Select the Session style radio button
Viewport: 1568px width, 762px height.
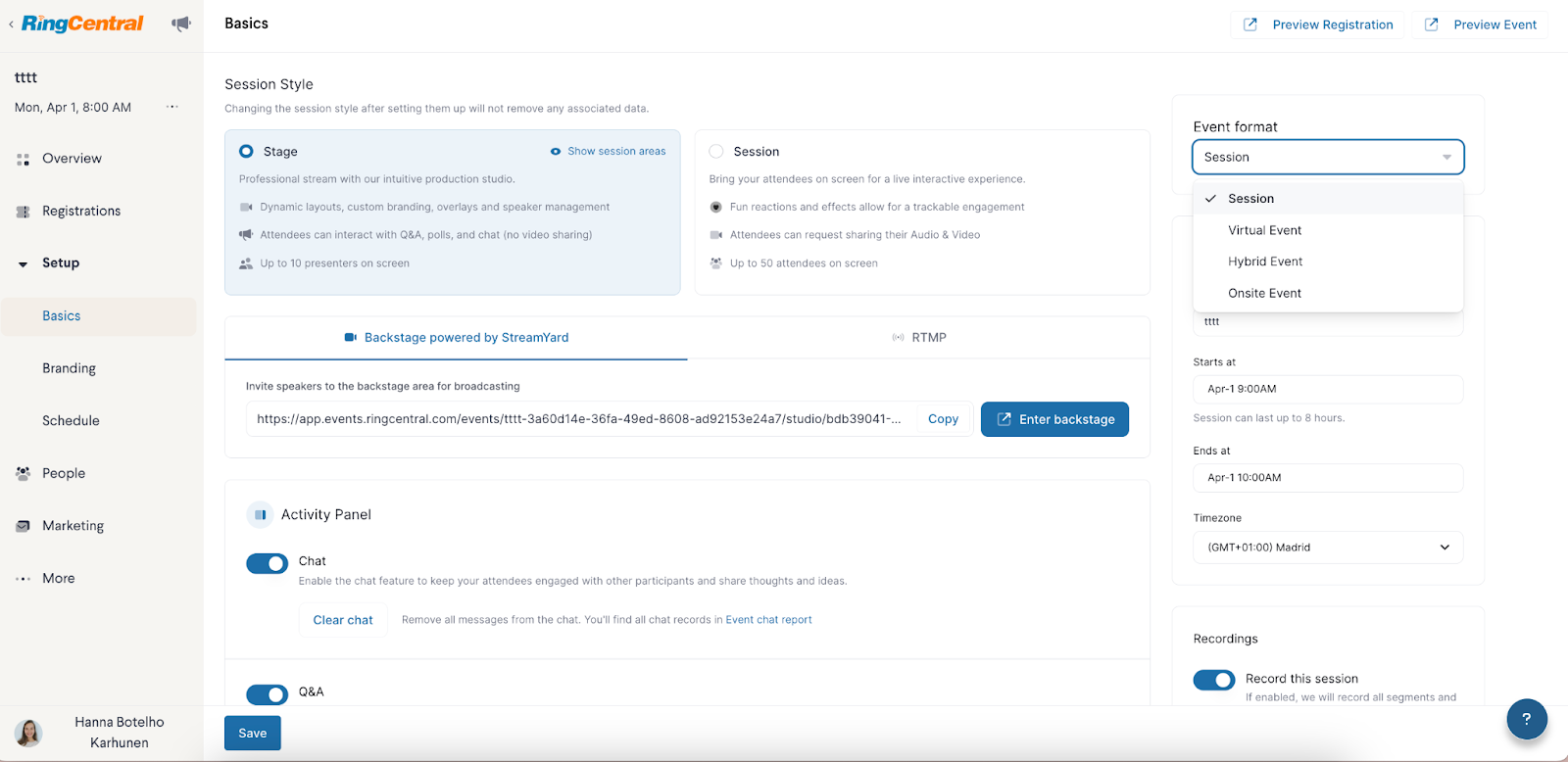(716, 151)
